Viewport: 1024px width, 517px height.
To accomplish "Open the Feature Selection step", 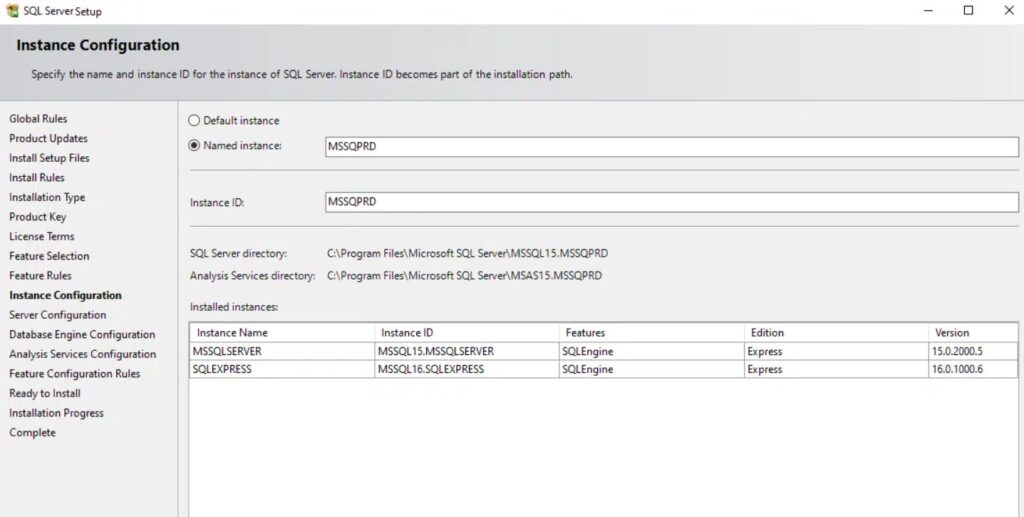I will click(49, 256).
